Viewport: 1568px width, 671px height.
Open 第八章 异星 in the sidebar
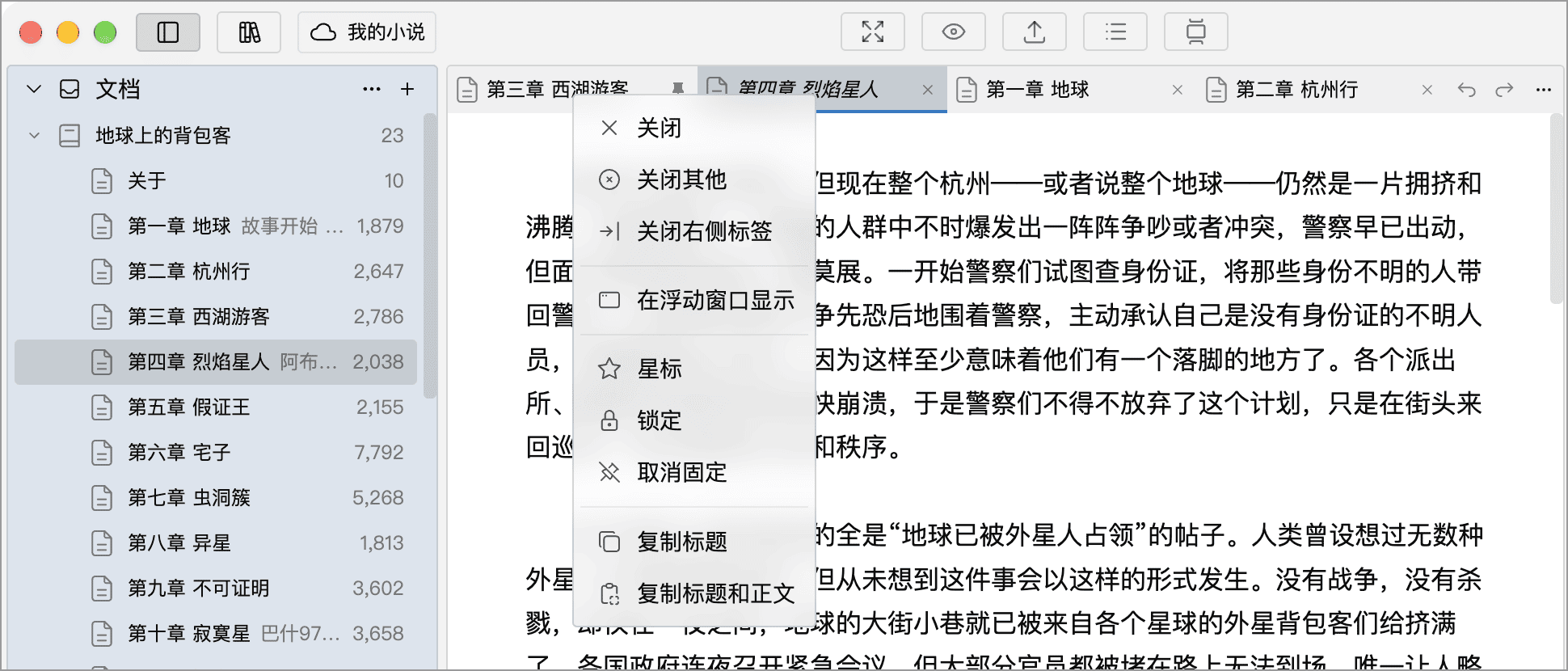click(216, 542)
